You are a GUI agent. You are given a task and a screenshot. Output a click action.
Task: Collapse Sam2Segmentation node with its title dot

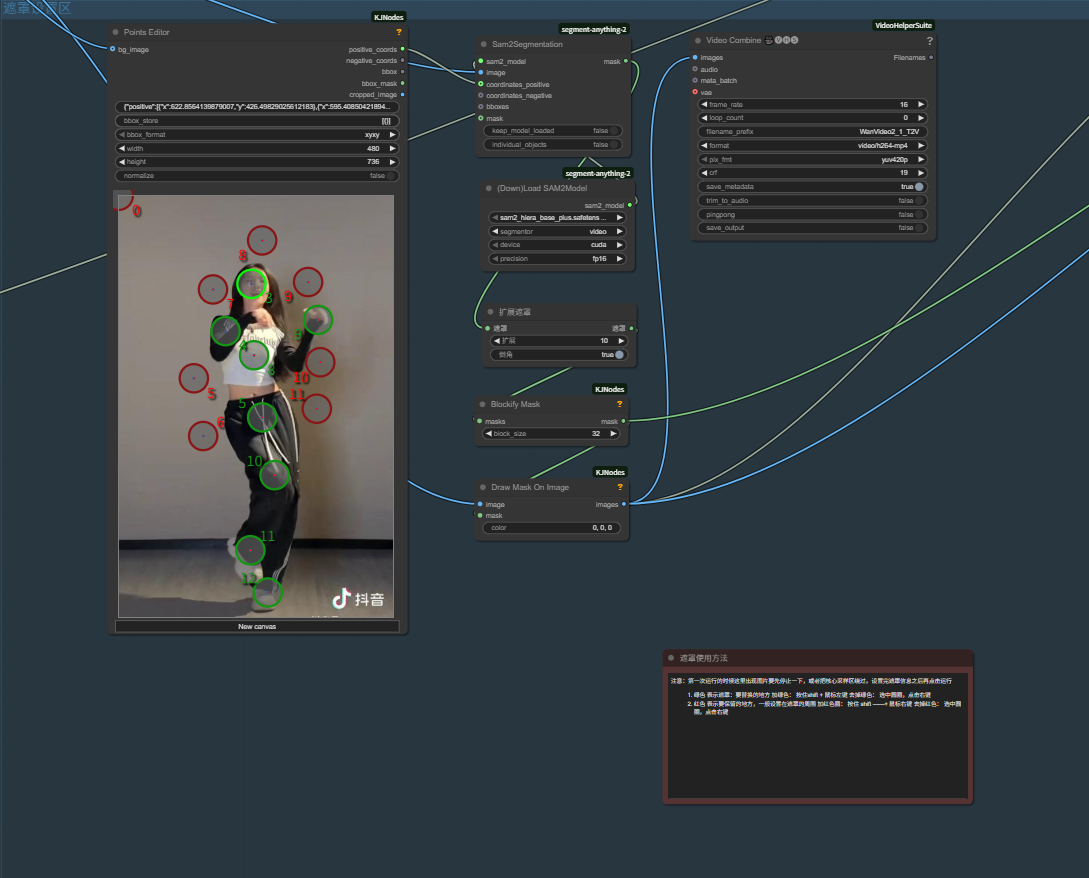point(484,44)
